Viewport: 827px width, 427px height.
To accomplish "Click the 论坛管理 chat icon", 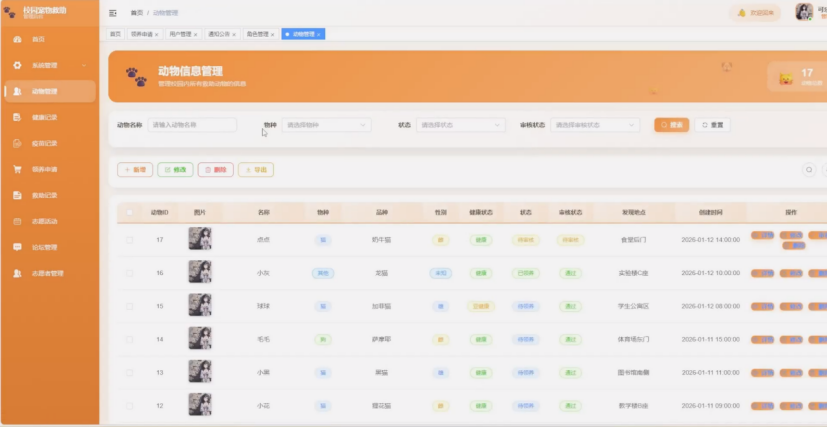I will (17, 247).
